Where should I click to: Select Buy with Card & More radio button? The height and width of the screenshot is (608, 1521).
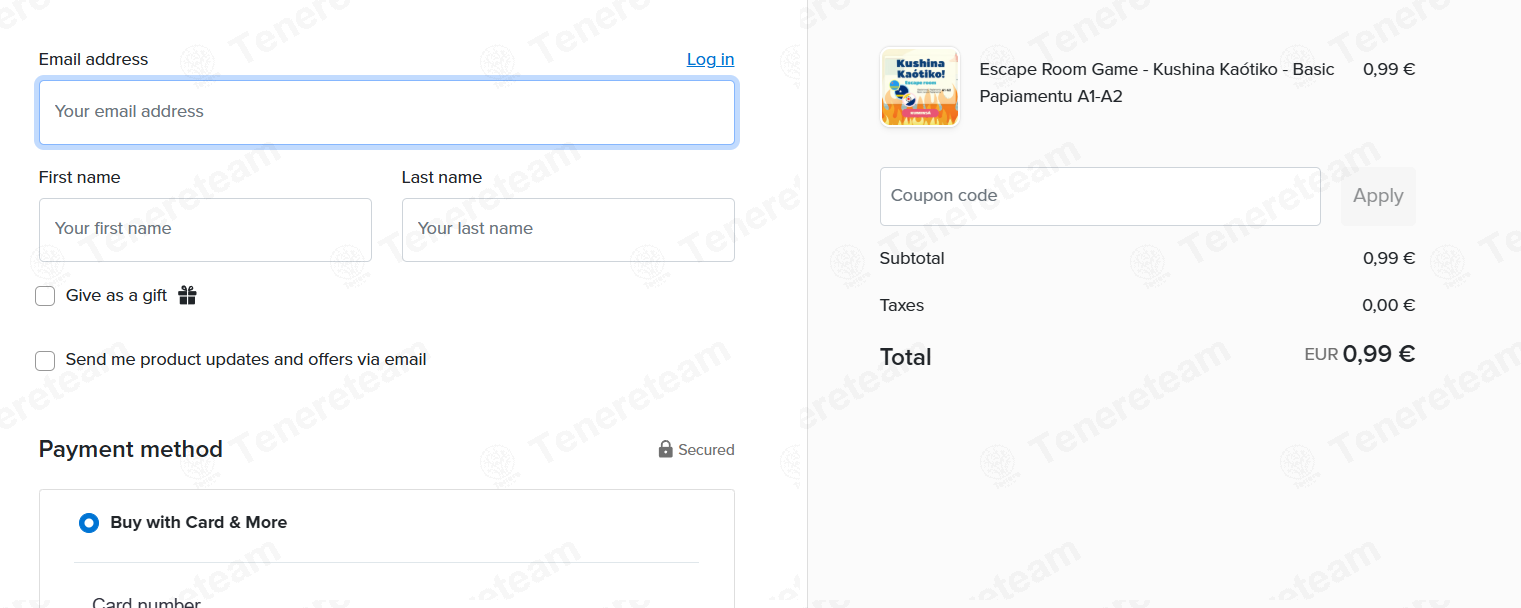point(89,523)
